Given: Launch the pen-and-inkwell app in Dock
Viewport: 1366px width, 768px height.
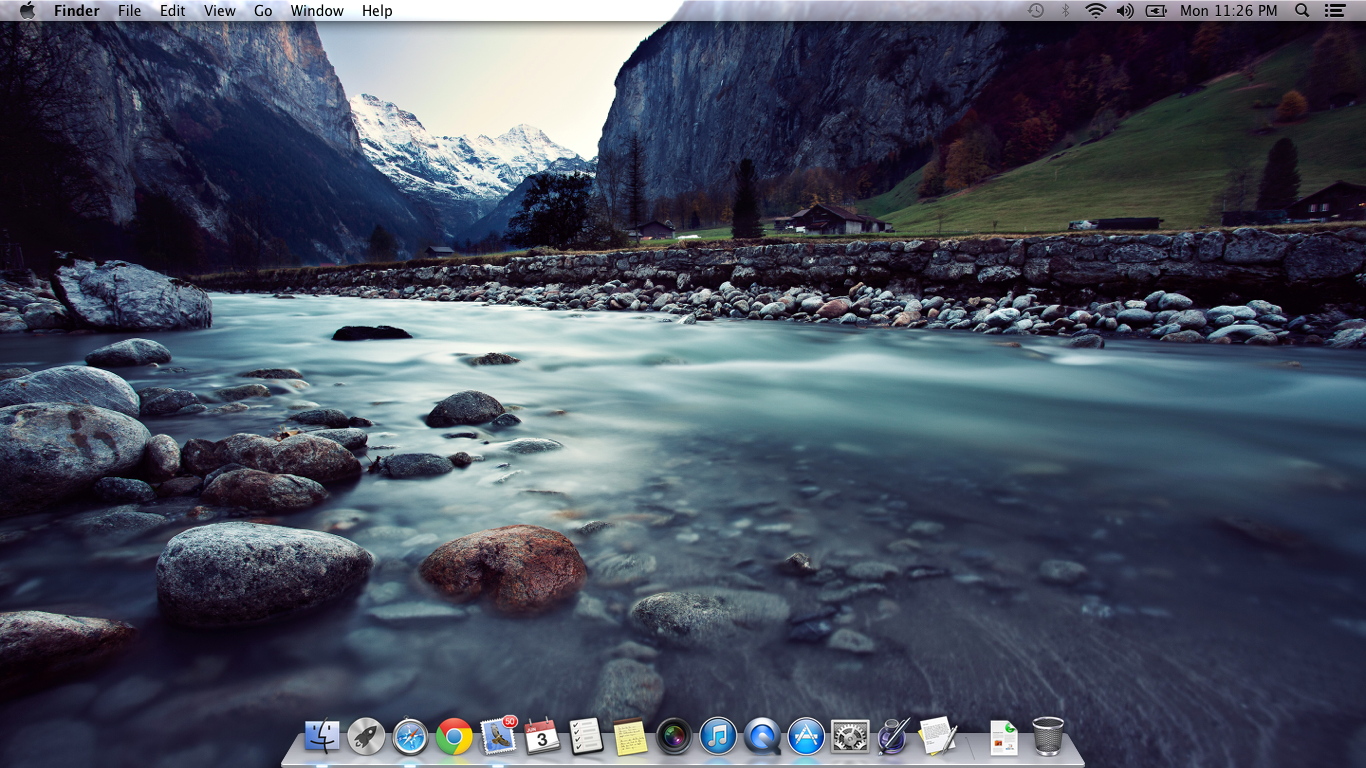Looking at the screenshot, I should pyautogui.click(x=893, y=737).
